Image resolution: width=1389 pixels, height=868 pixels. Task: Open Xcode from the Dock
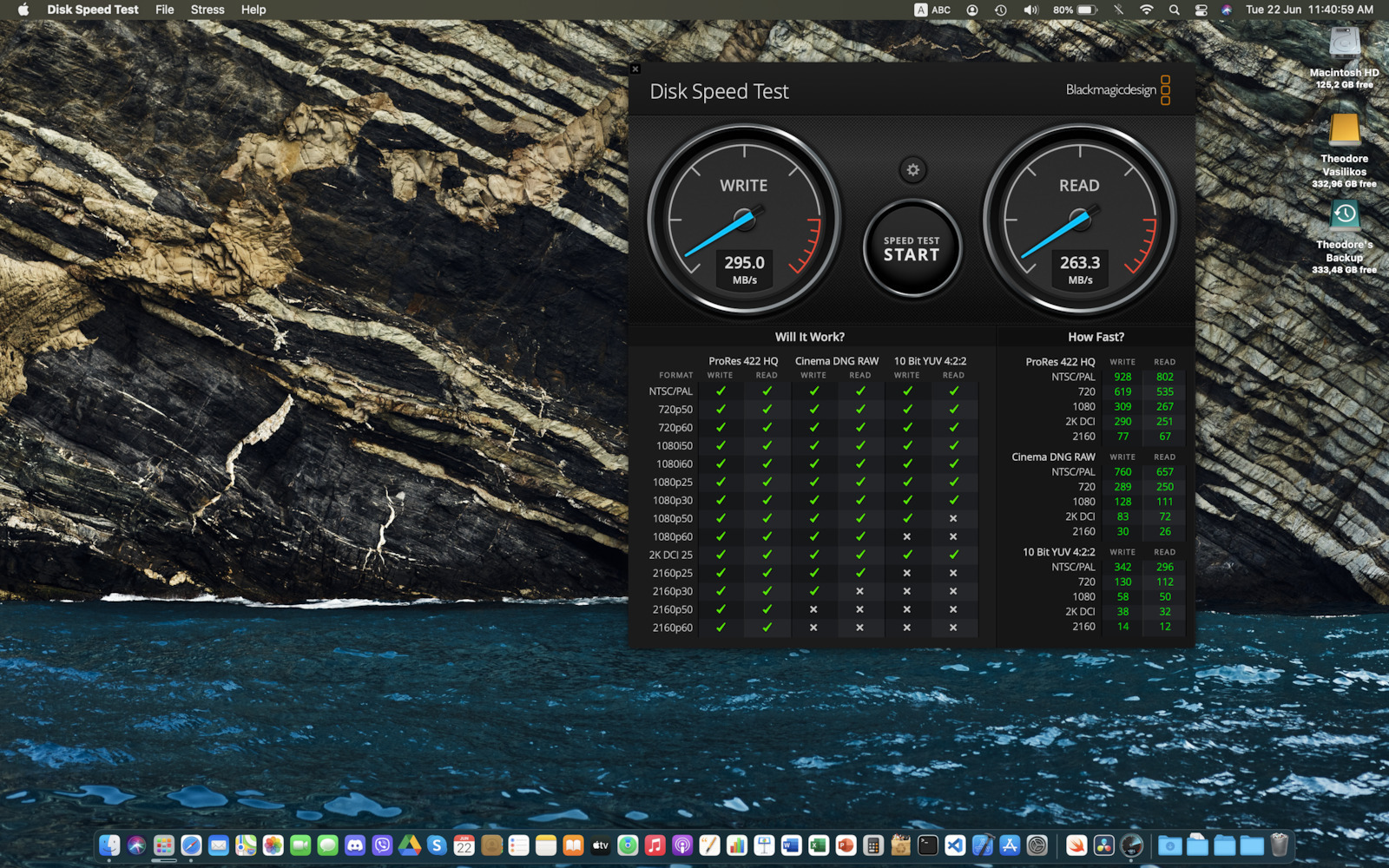(983, 845)
